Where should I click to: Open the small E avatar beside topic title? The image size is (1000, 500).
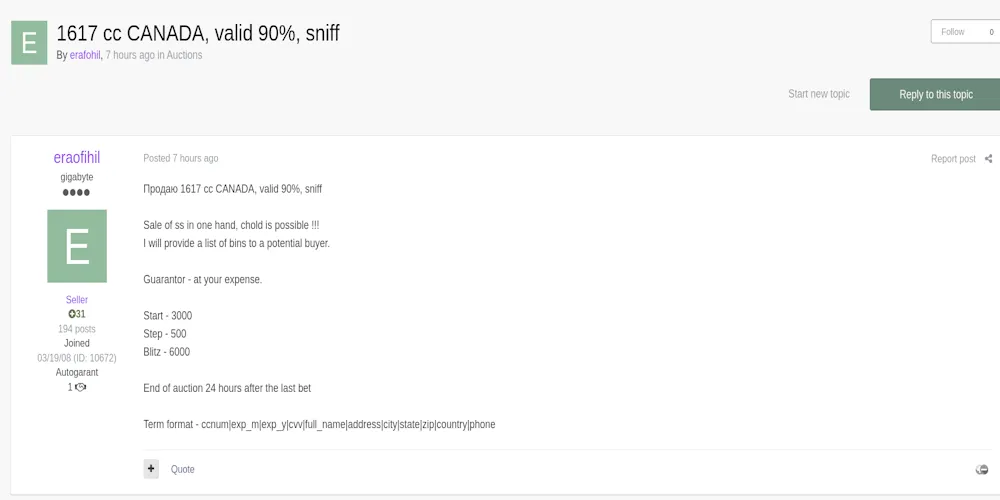pyautogui.click(x=29, y=42)
